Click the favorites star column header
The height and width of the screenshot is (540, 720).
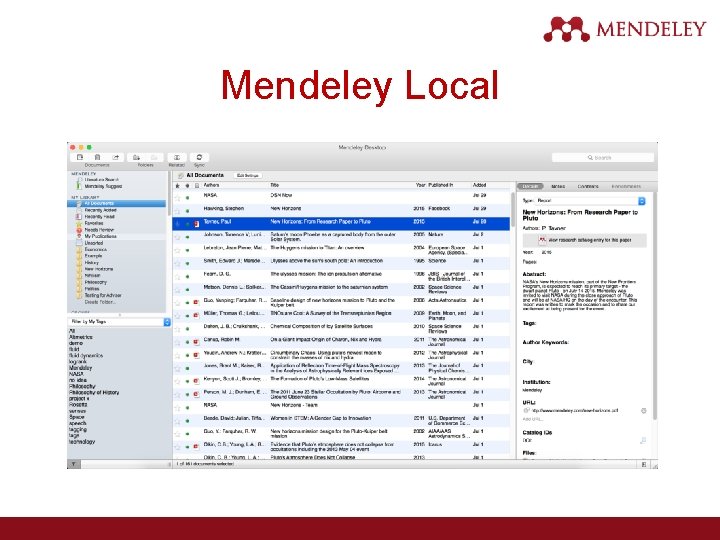coord(178,186)
